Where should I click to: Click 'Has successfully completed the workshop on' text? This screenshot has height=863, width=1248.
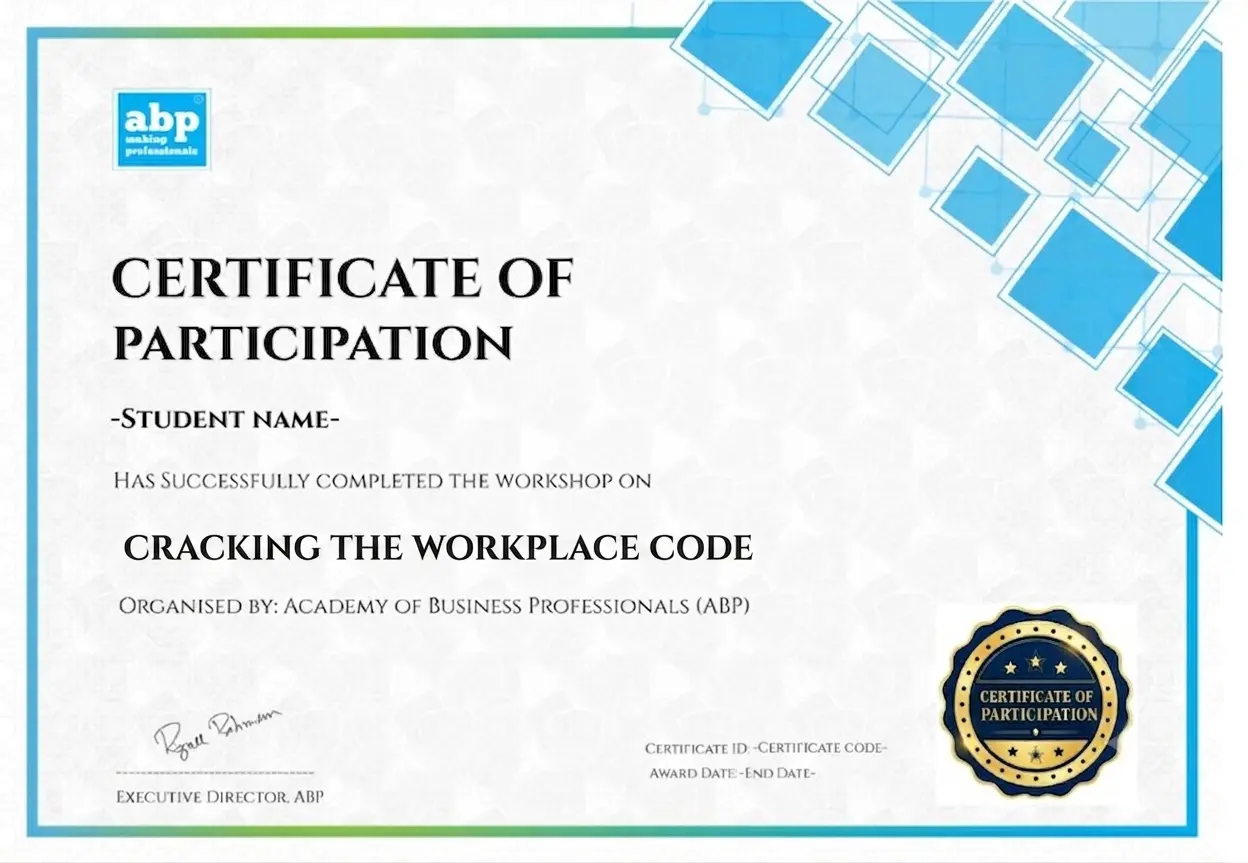pyautogui.click(x=382, y=481)
